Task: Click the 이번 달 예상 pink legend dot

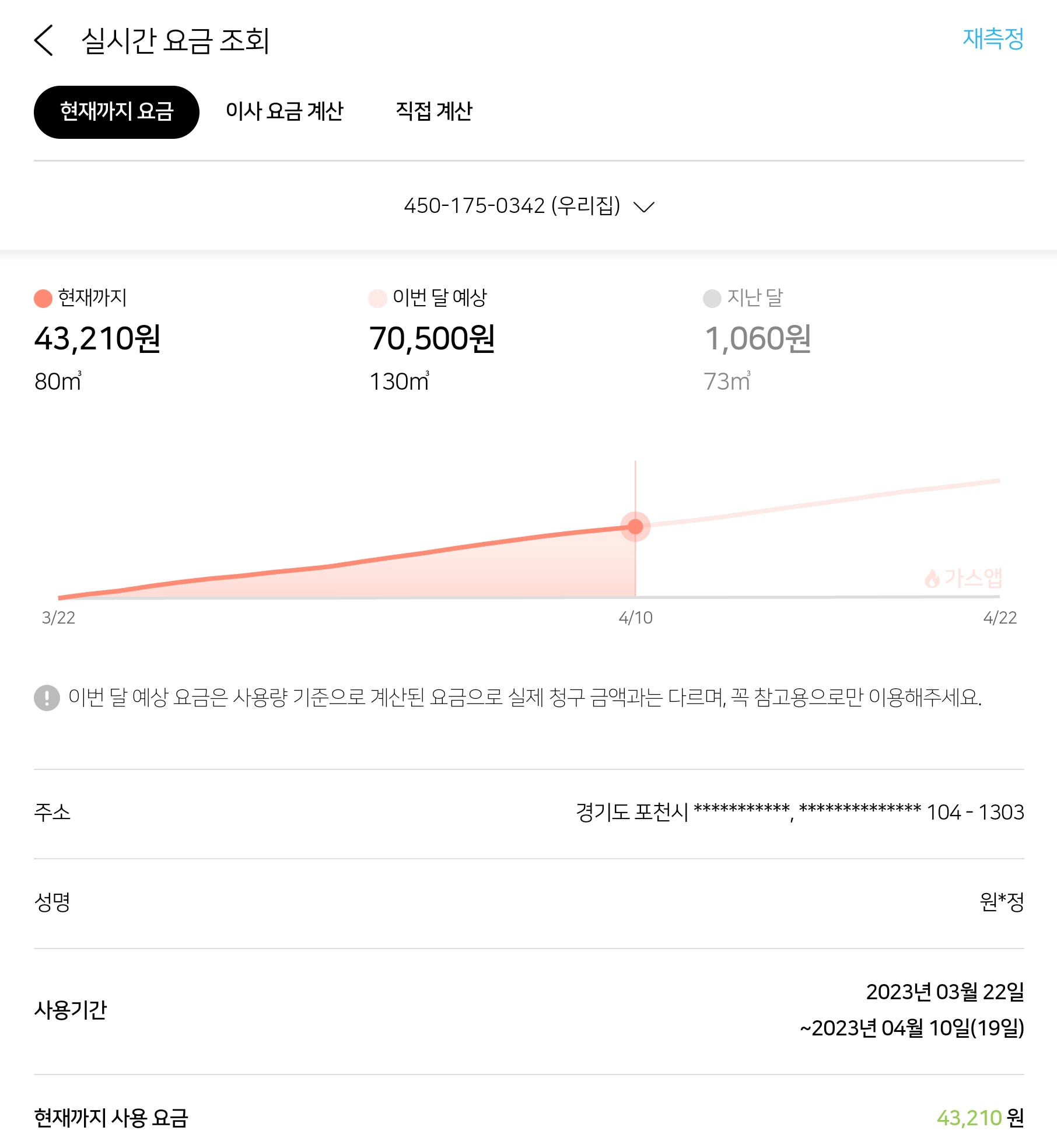Action: (x=377, y=298)
